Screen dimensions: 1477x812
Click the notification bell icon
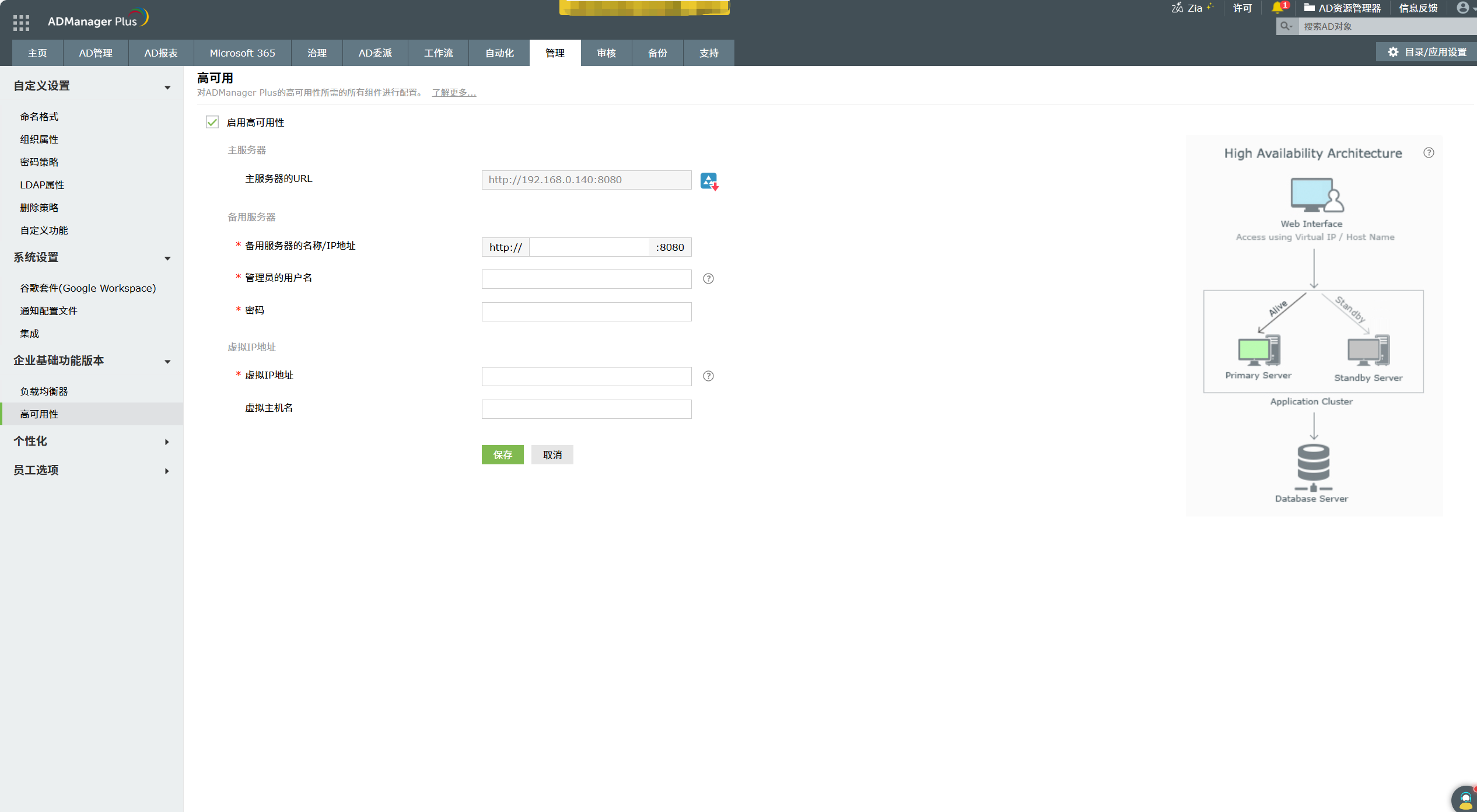point(1277,8)
